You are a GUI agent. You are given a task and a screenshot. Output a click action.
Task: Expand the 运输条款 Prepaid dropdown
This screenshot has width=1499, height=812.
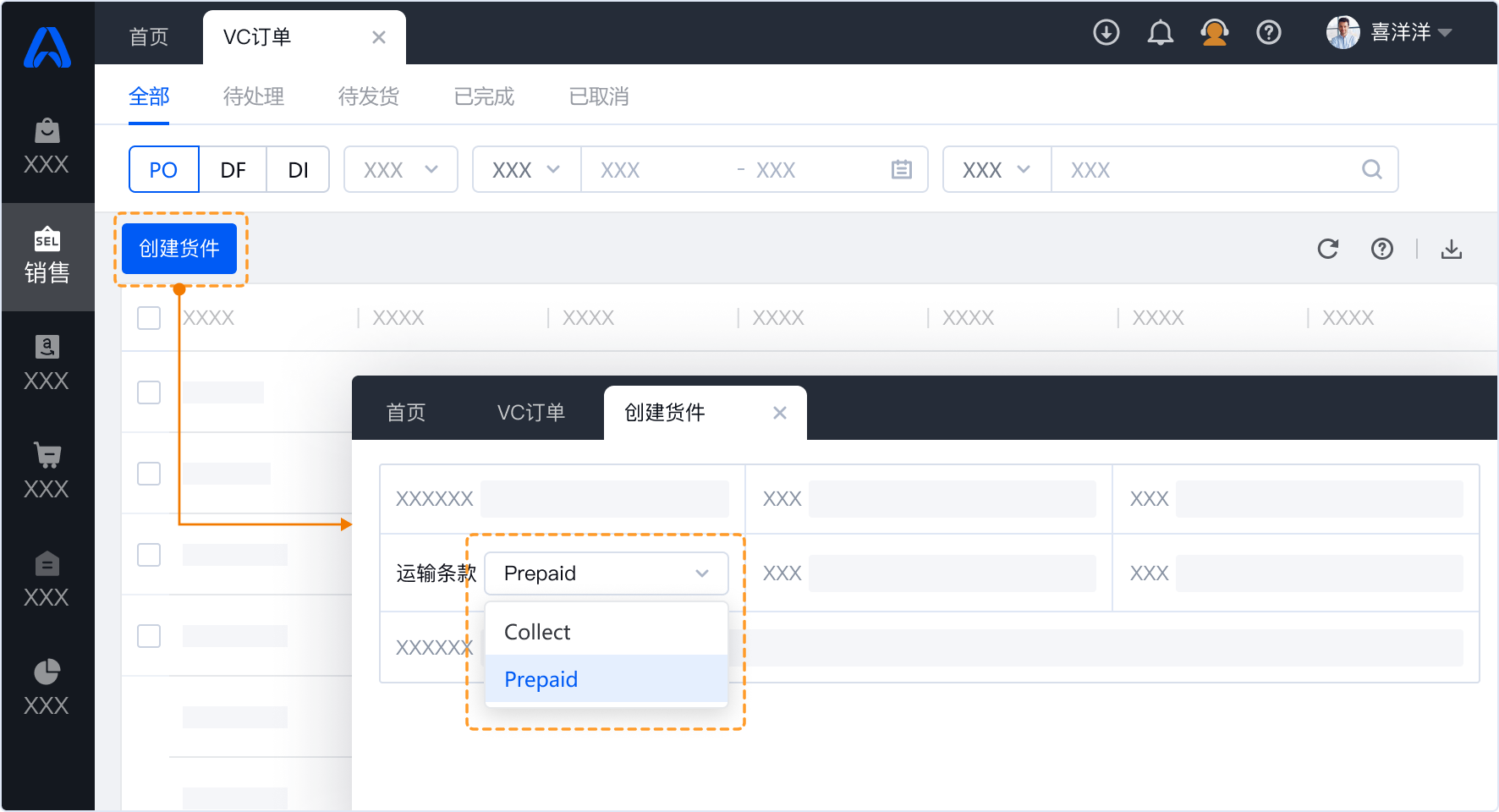[x=606, y=573]
